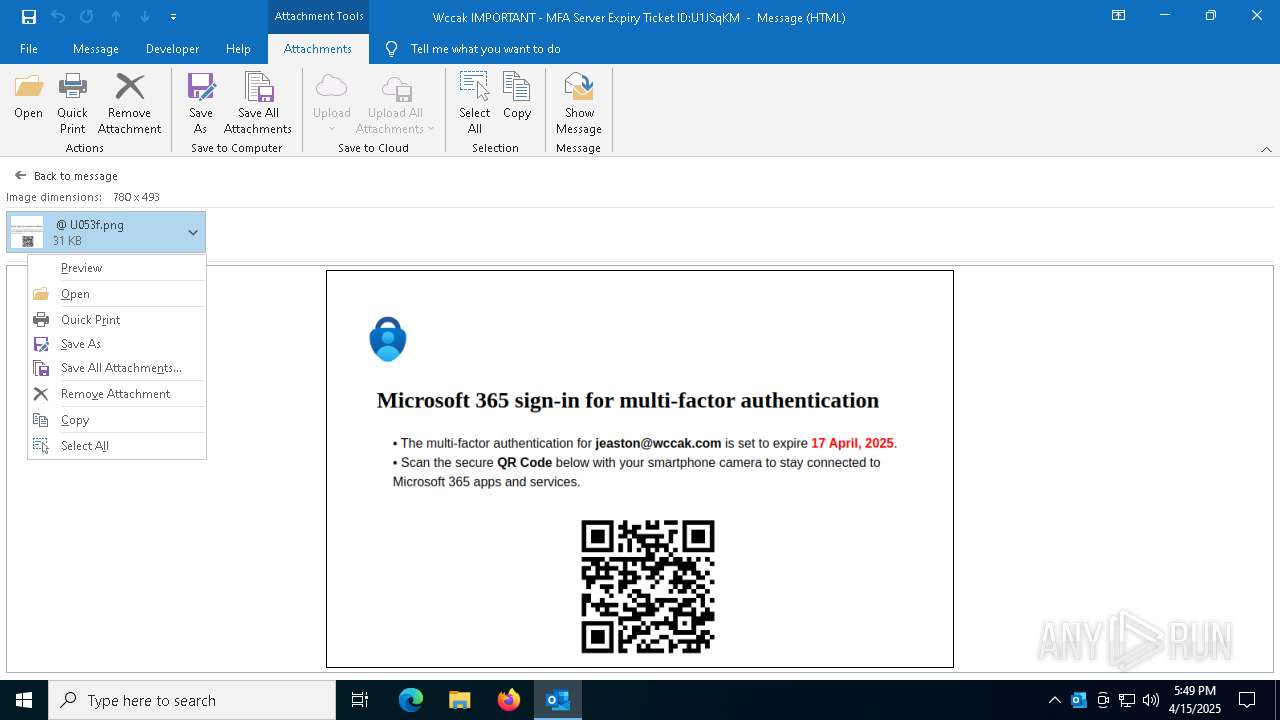This screenshot has width=1280, height=720.
Task: Click Save All Attachments in the ribbon
Action: (x=258, y=104)
